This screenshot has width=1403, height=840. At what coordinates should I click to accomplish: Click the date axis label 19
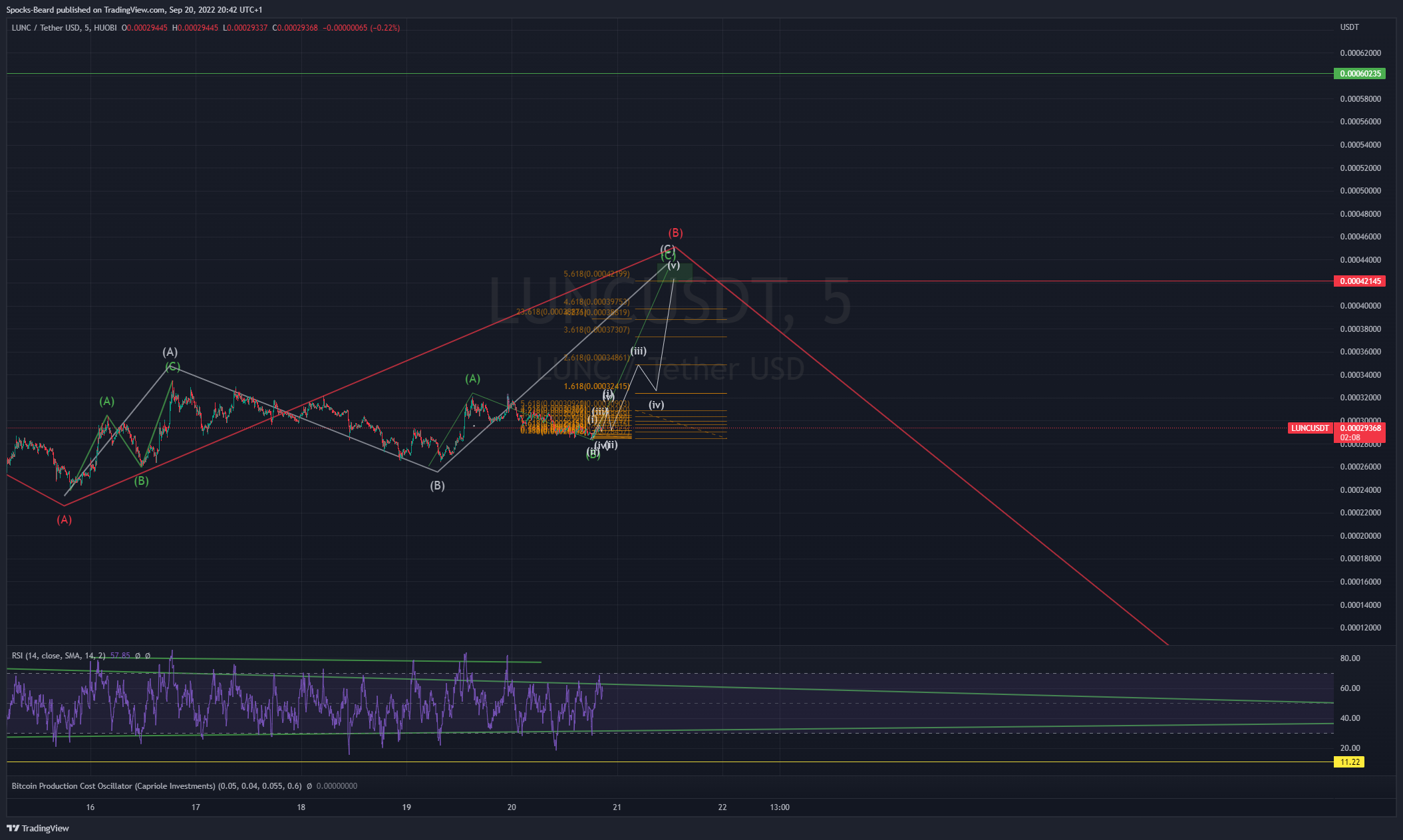pyautogui.click(x=406, y=807)
